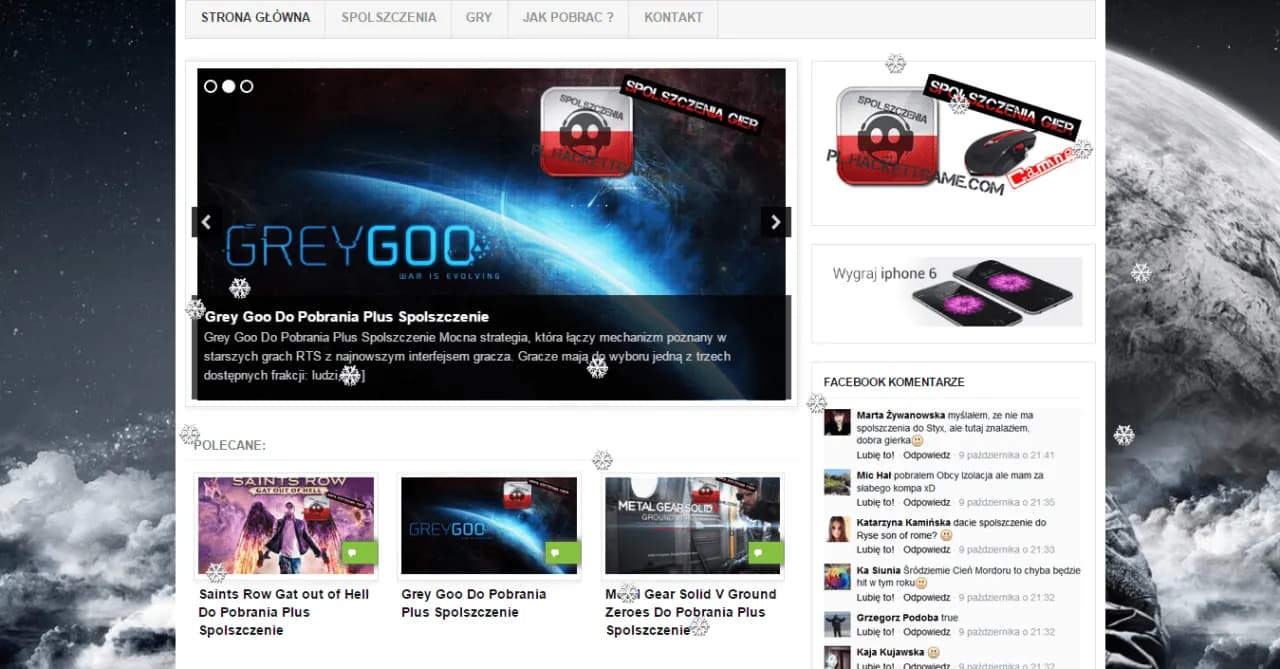Viewport: 1280px width, 669px height.
Task: Click Odpowiedz under Mic Hał's comment
Action: 926,502
